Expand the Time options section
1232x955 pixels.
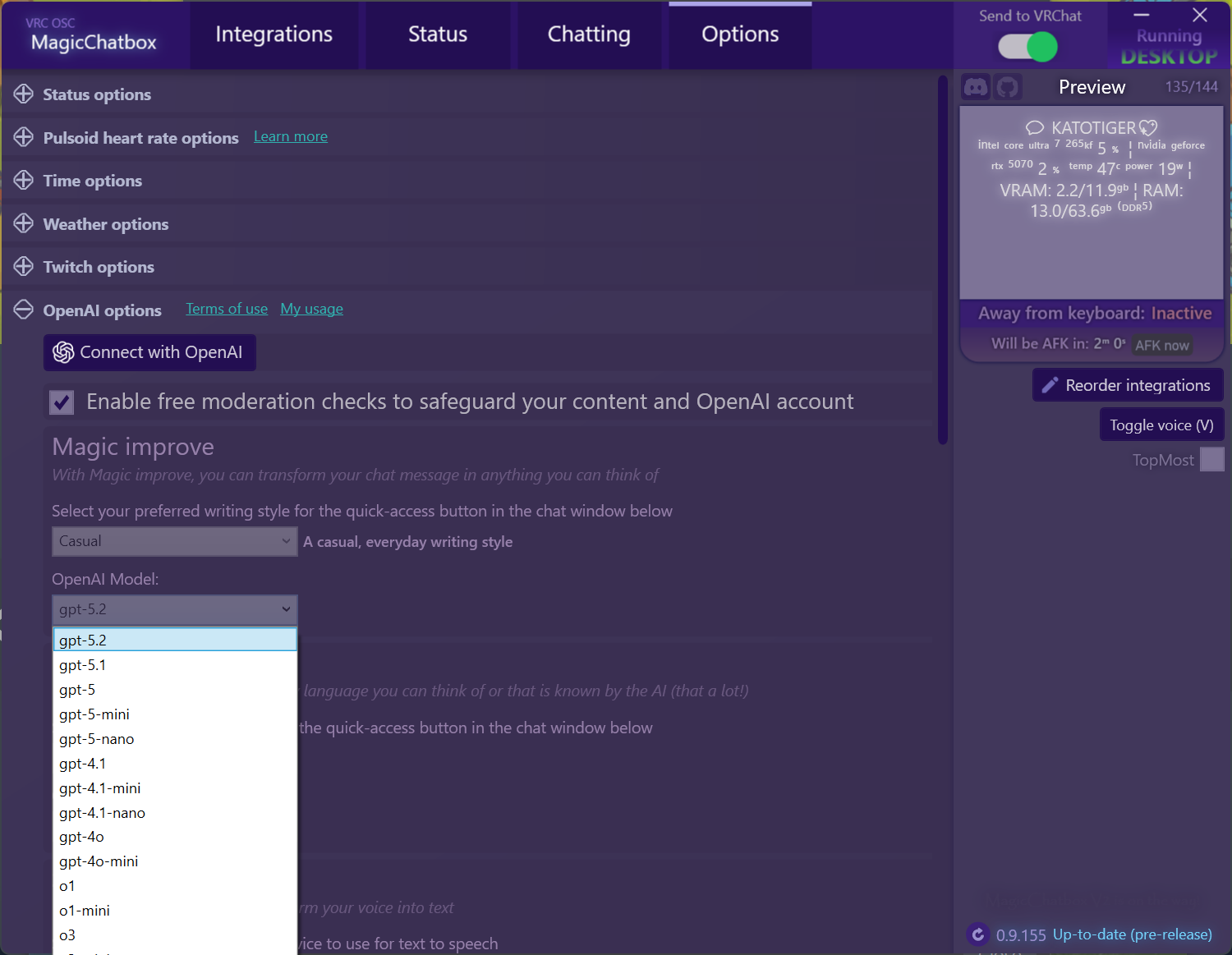[24, 180]
